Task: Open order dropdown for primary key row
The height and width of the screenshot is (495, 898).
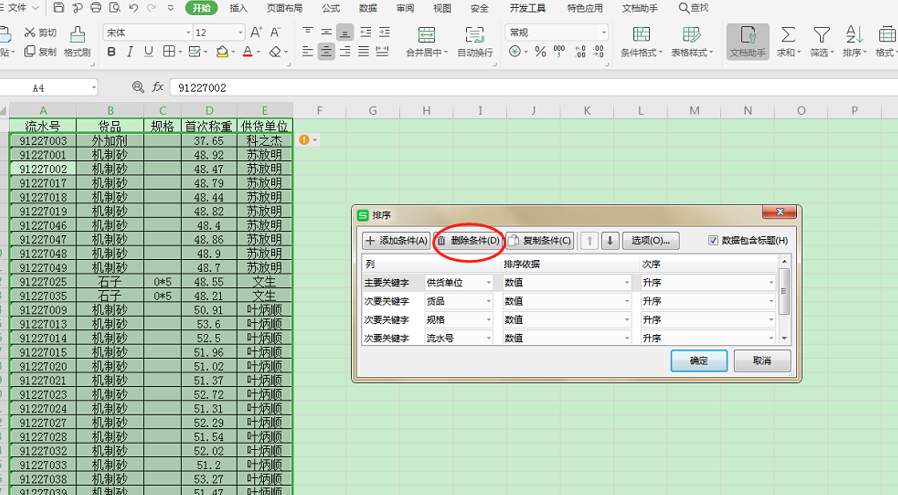Action: click(771, 283)
